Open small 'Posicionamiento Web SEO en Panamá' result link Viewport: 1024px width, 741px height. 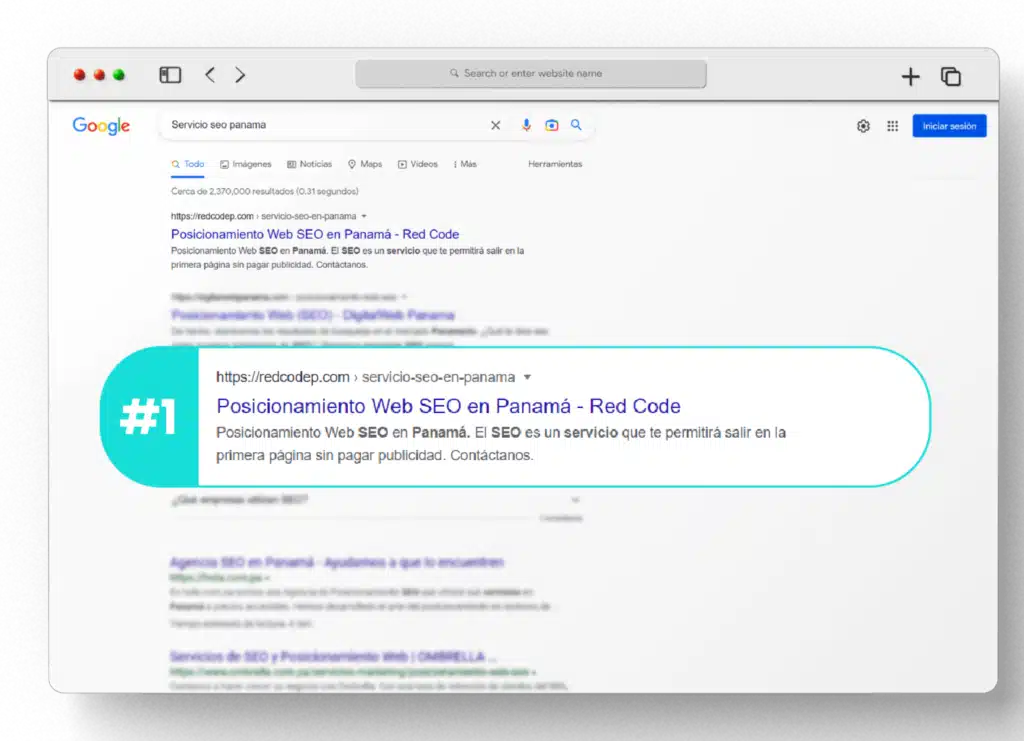tap(315, 234)
